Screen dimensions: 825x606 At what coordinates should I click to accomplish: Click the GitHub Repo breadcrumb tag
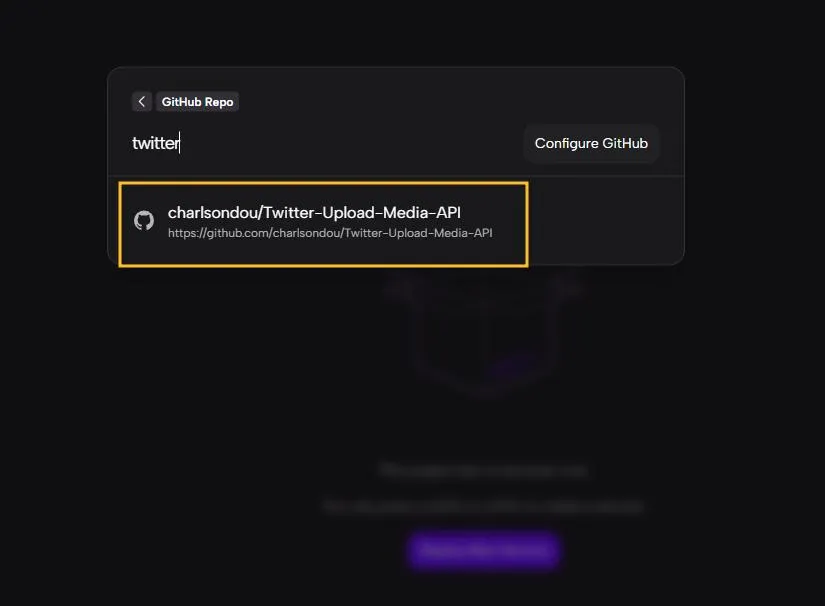[198, 102]
